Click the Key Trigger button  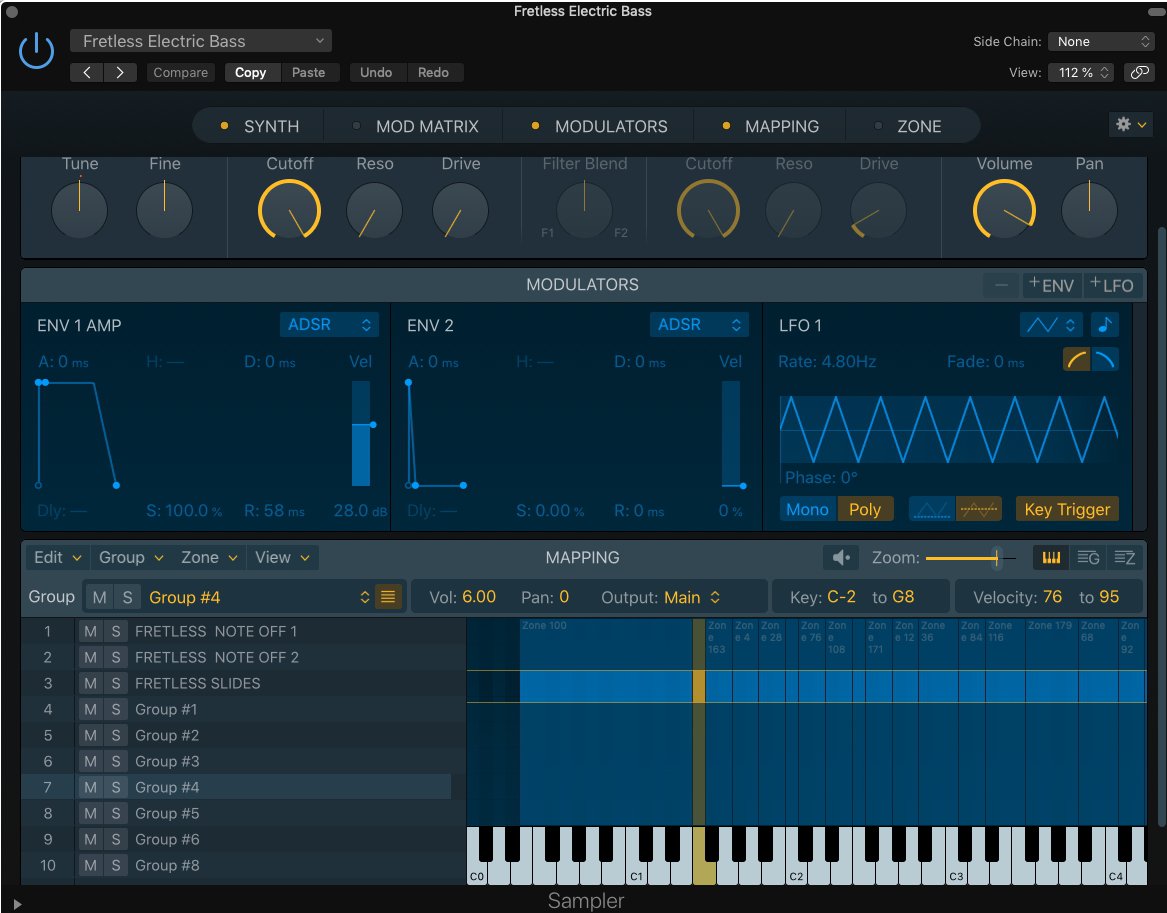click(1067, 509)
